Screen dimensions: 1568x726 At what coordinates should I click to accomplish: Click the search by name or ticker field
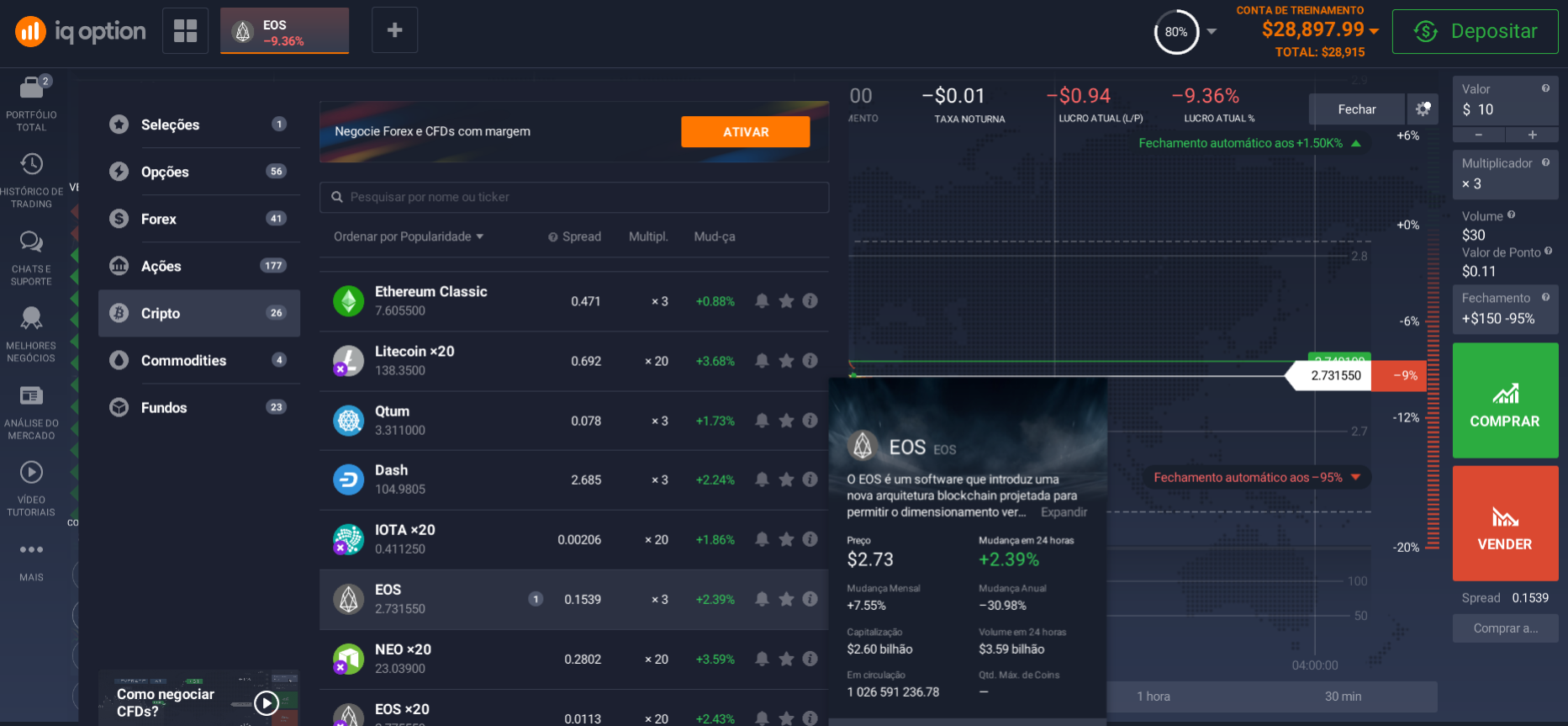(x=574, y=197)
